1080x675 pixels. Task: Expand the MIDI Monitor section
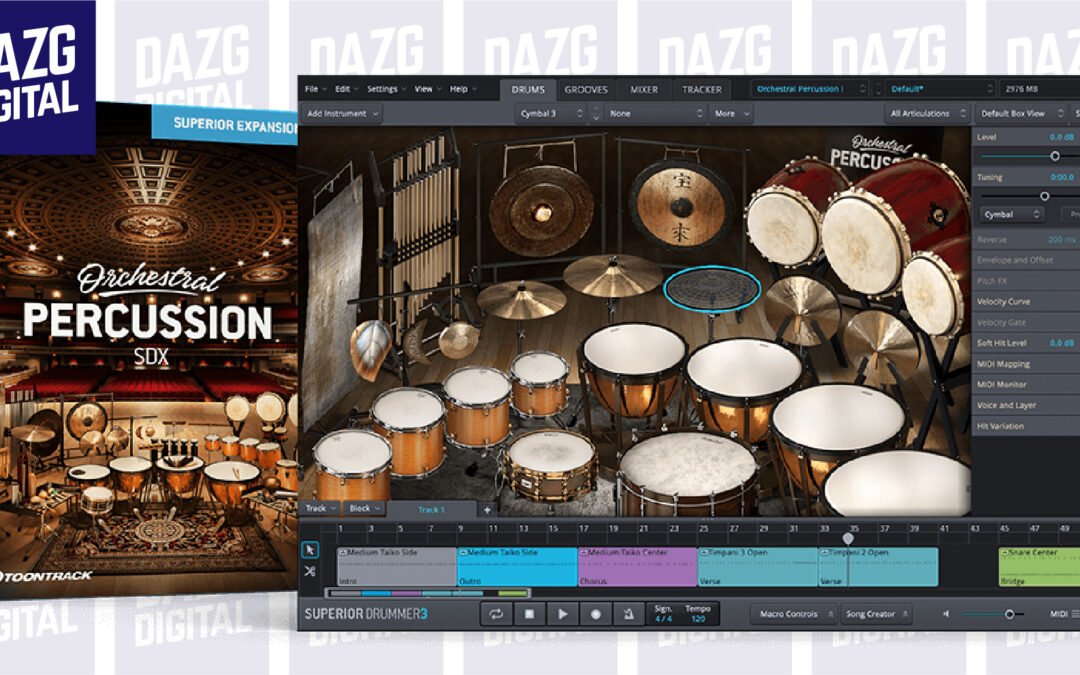coord(1026,384)
